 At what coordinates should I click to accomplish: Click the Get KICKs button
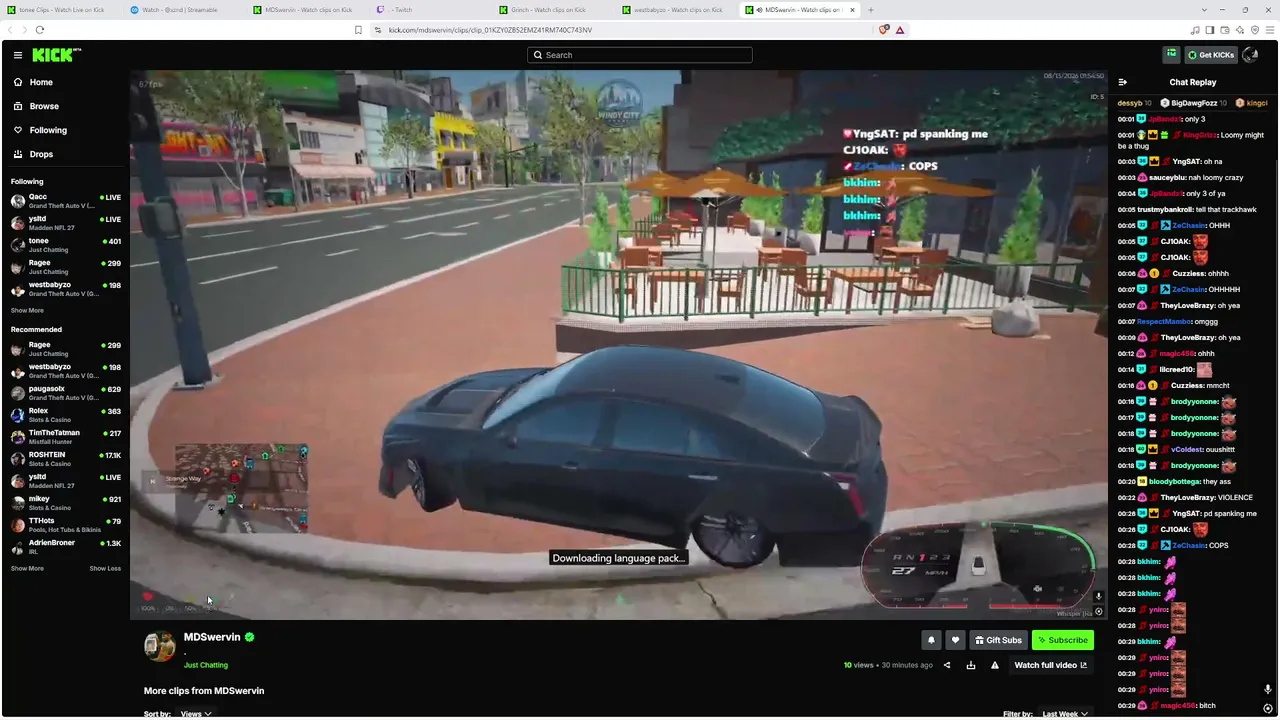(1211, 55)
